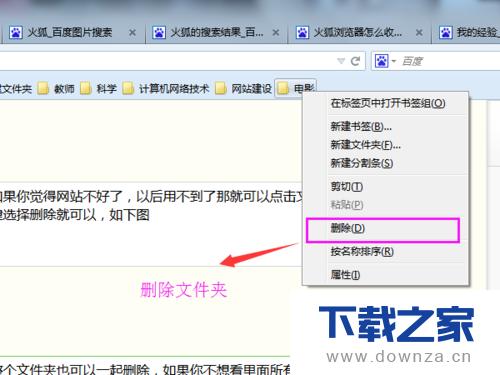500x375 pixels.
Task: Click the Baidu paw icon on 火狐_百度图片搜索 tab
Action: click(x=16, y=33)
